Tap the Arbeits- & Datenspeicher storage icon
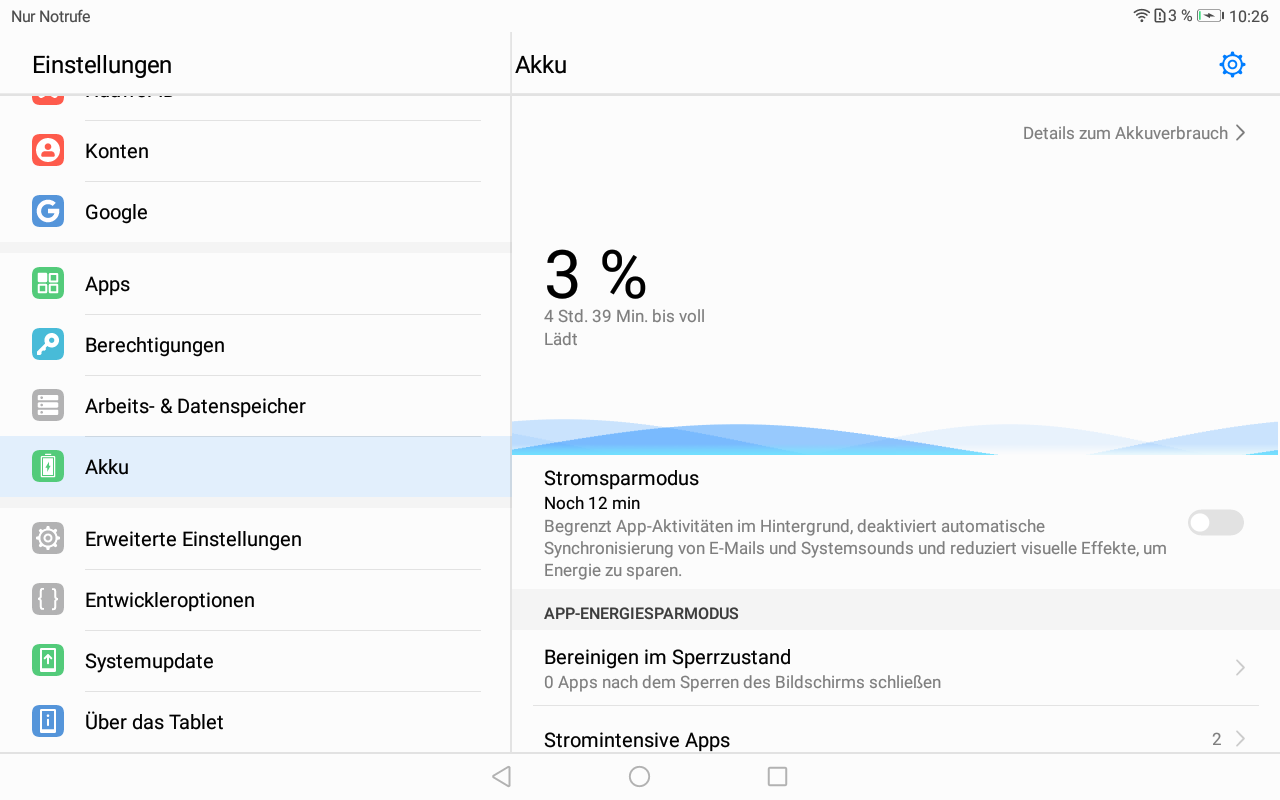The width and height of the screenshot is (1280, 800). 48,406
